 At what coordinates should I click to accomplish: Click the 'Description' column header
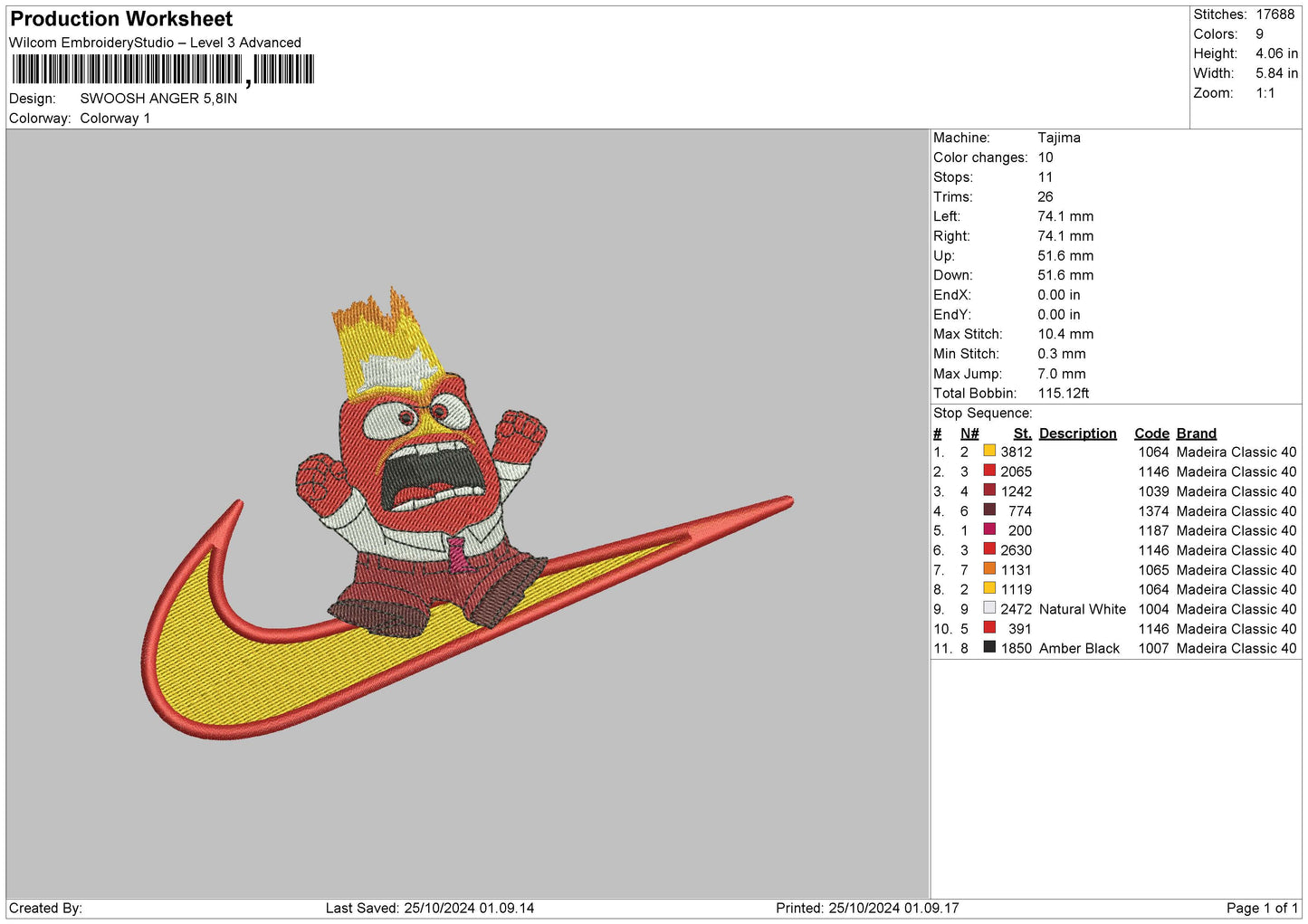[x=1078, y=433]
